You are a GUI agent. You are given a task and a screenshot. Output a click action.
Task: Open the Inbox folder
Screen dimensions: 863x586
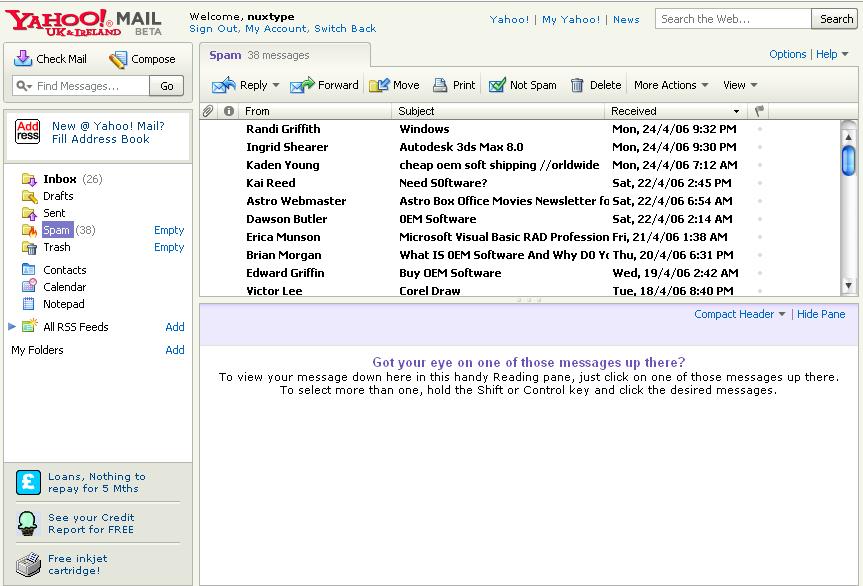point(61,179)
